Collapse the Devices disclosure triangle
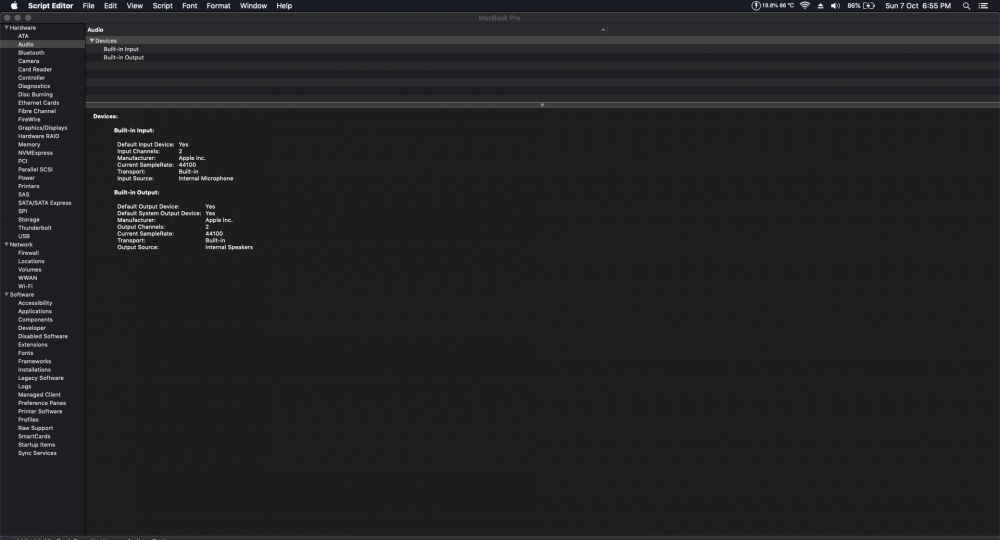Viewport: 1000px width, 540px height. (92, 40)
